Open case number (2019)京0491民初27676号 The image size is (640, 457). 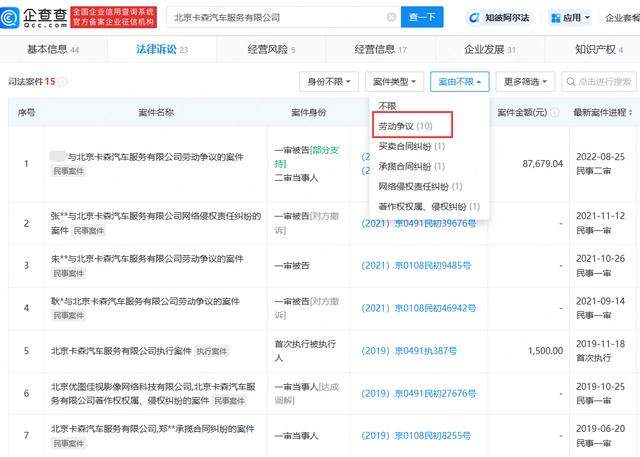pos(418,393)
